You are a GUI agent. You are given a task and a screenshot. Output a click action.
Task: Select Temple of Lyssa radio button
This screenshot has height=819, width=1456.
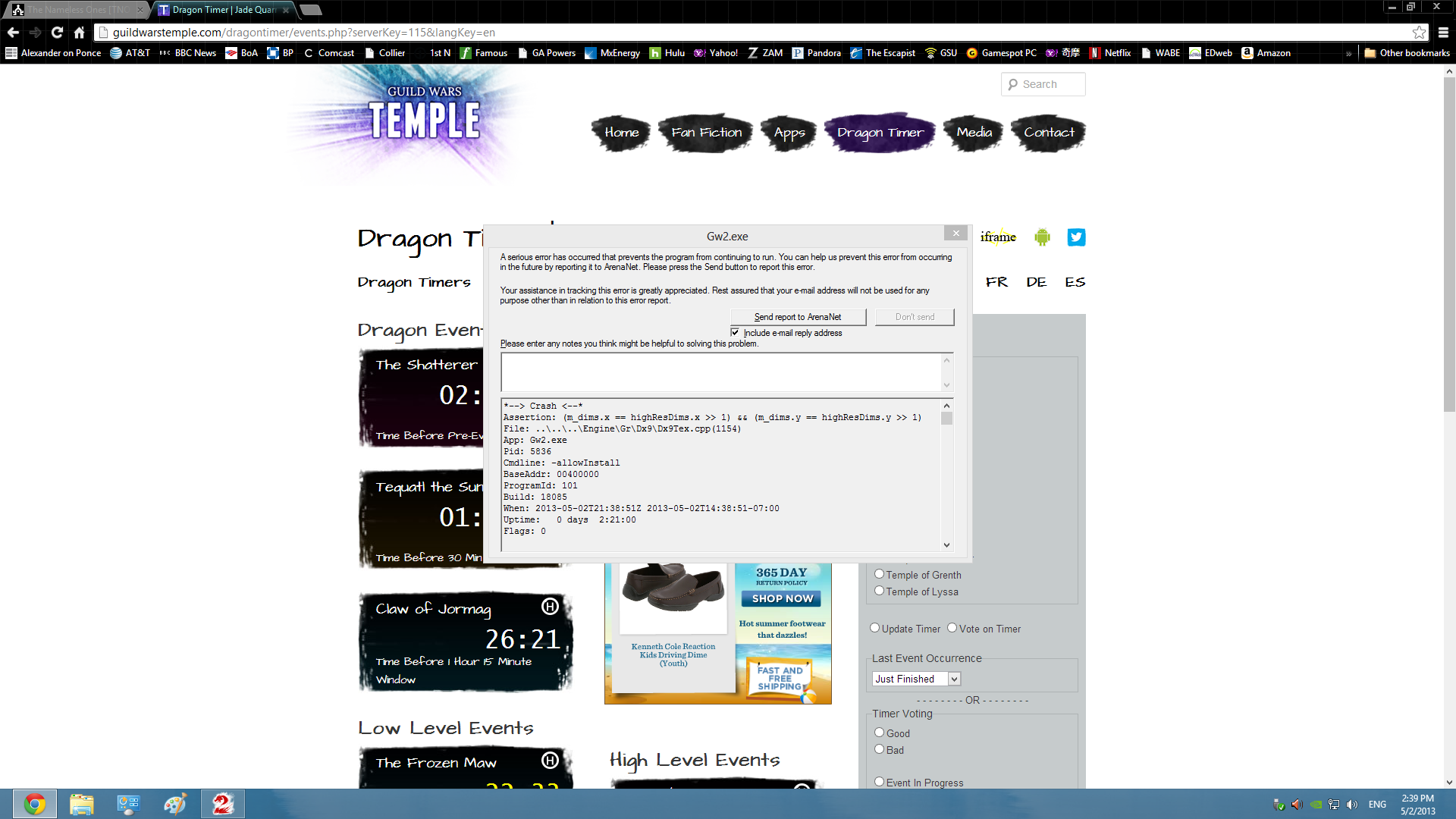click(x=879, y=591)
